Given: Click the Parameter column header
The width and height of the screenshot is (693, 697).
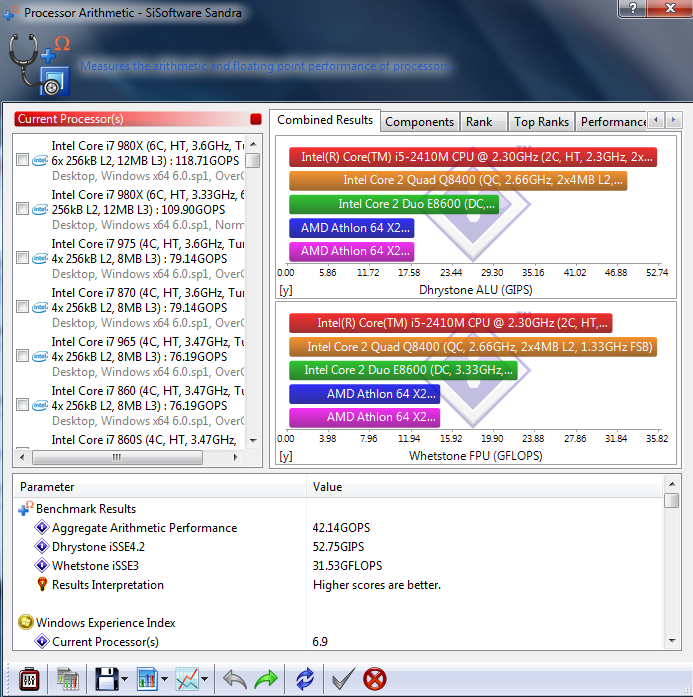Looking at the screenshot, I should [160, 487].
